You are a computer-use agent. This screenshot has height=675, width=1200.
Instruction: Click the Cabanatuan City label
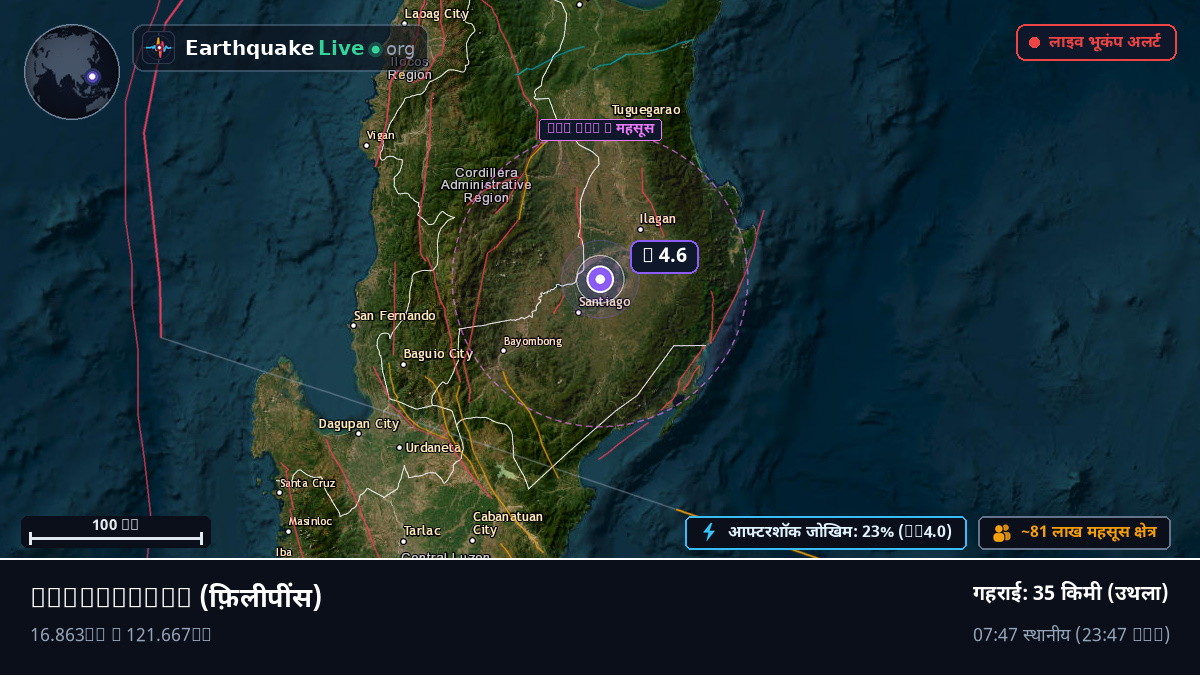[x=508, y=523]
